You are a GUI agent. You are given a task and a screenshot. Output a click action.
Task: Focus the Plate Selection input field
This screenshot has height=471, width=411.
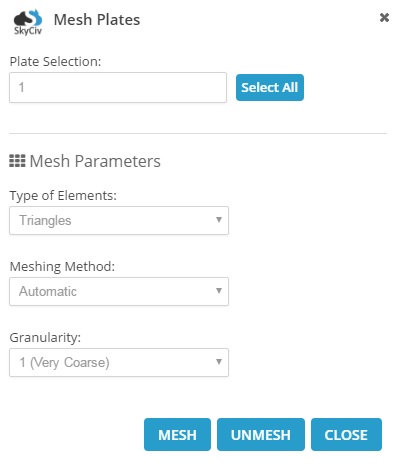tap(118, 88)
